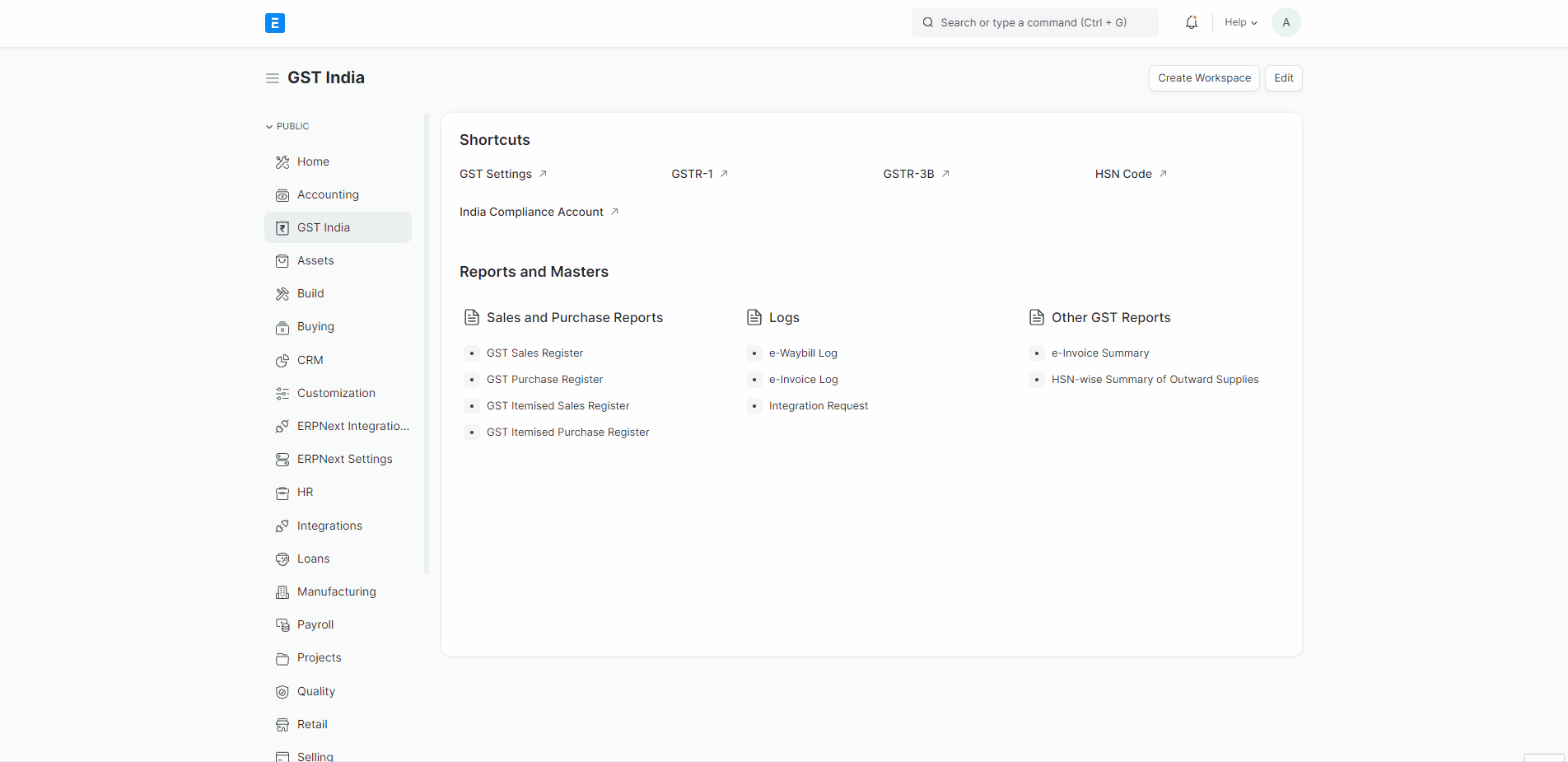This screenshot has height=762, width=1568.
Task: Click the Retail store icon
Action: pos(282,725)
